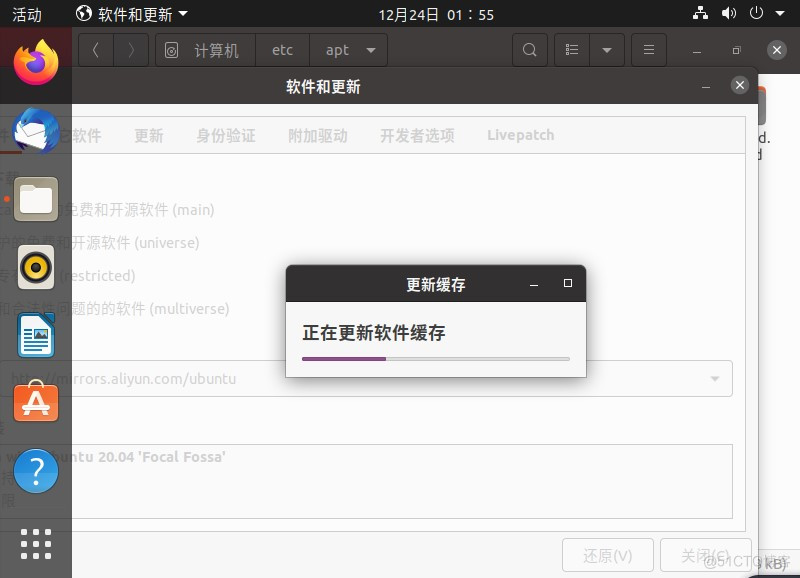Go back in the file manager
800x578 pixels.
coord(95,50)
